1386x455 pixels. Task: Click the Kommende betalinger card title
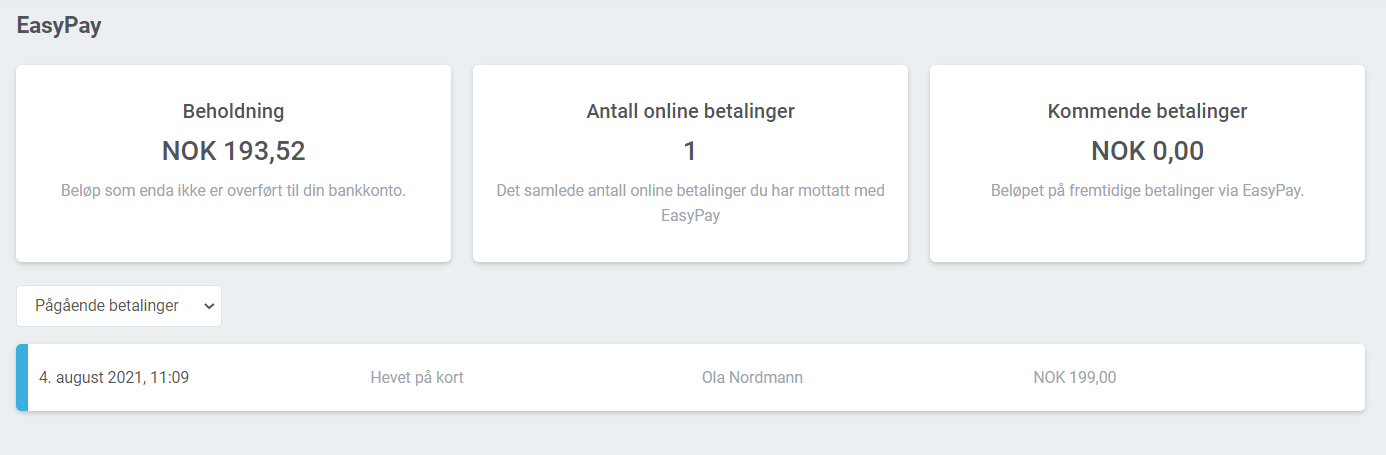(1147, 111)
